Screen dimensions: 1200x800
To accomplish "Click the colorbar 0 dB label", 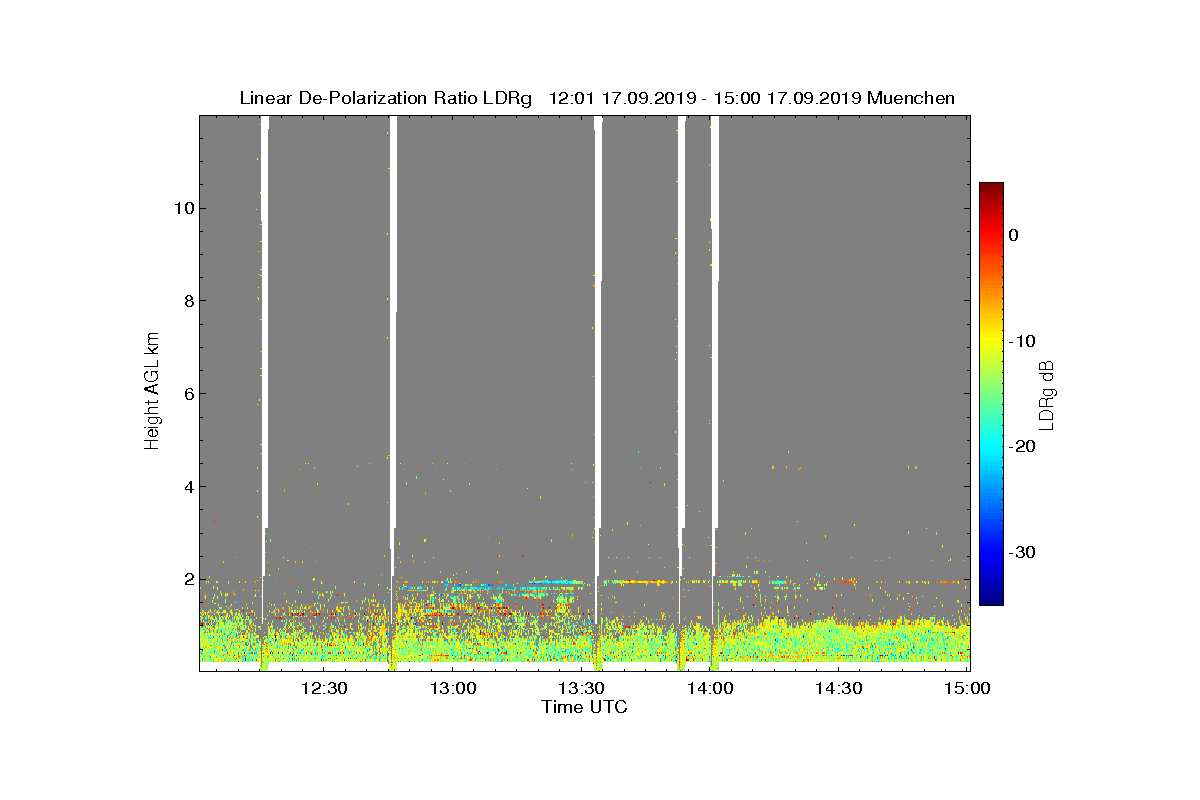I will click(x=1013, y=235).
